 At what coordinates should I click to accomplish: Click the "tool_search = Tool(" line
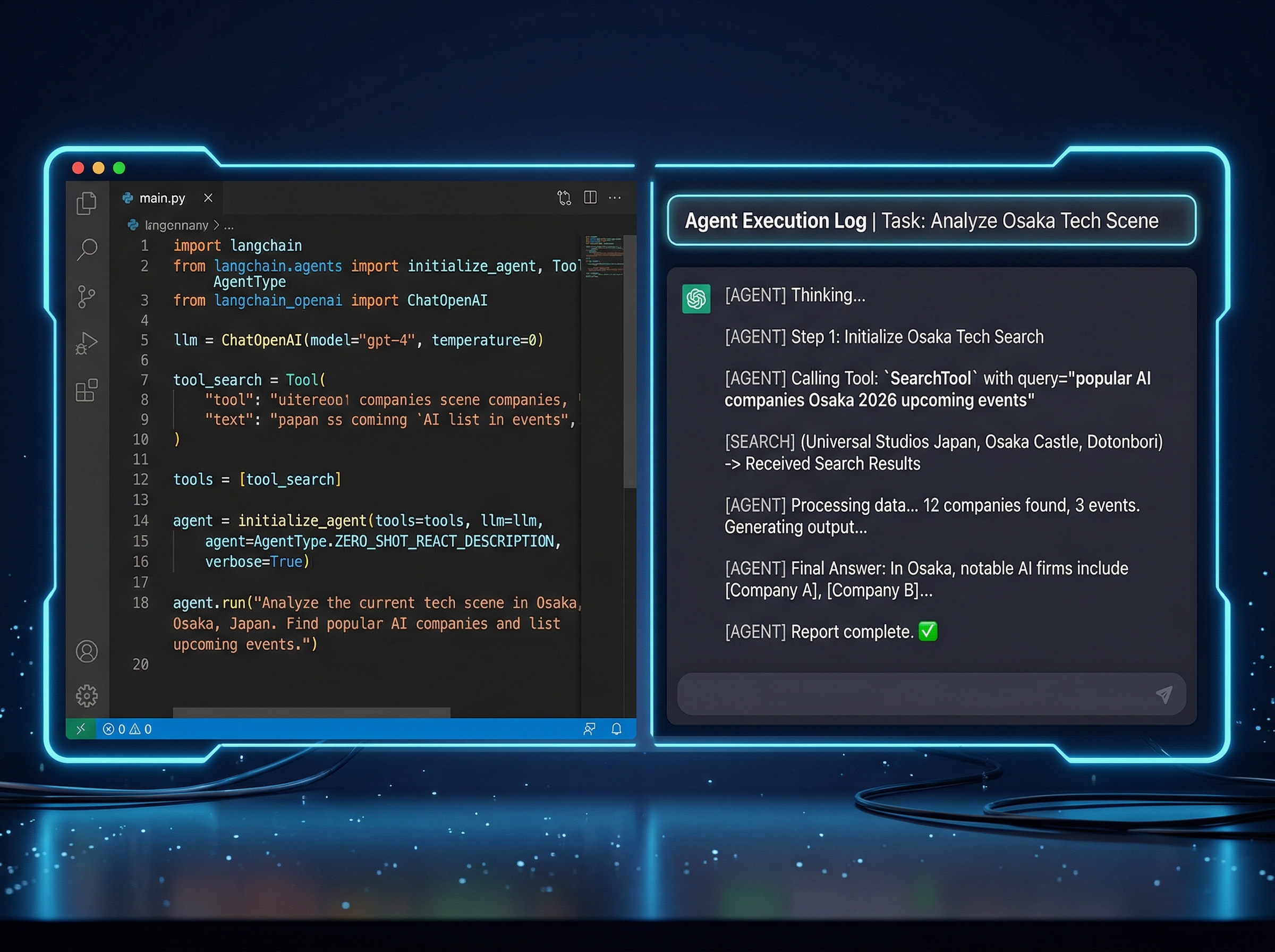250,380
